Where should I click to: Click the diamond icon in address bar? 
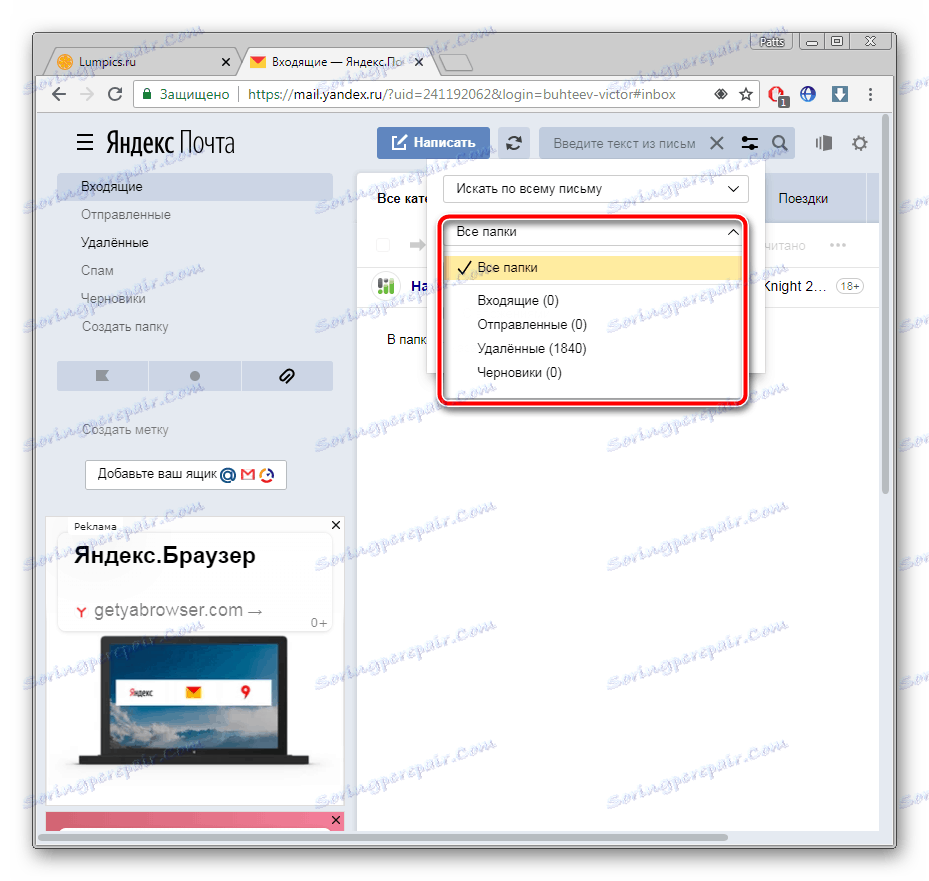point(720,94)
